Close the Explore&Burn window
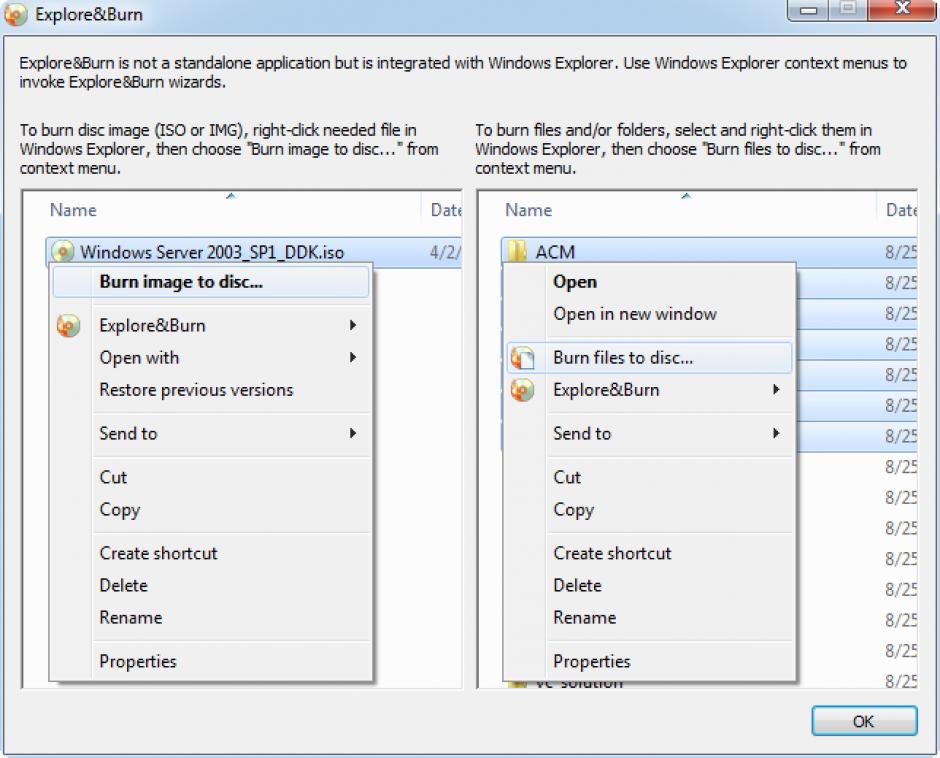940x758 pixels. pyautogui.click(x=902, y=9)
